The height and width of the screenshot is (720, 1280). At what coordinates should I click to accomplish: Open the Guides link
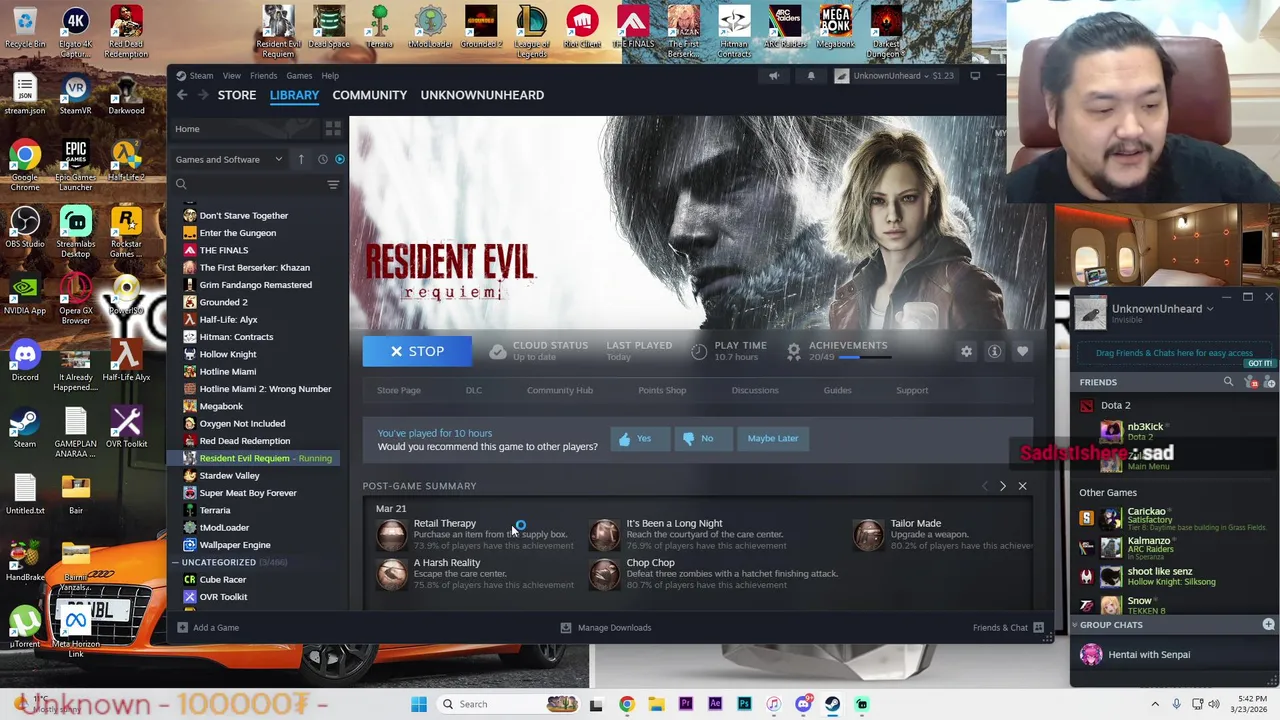pyautogui.click(x=837, y=390)
